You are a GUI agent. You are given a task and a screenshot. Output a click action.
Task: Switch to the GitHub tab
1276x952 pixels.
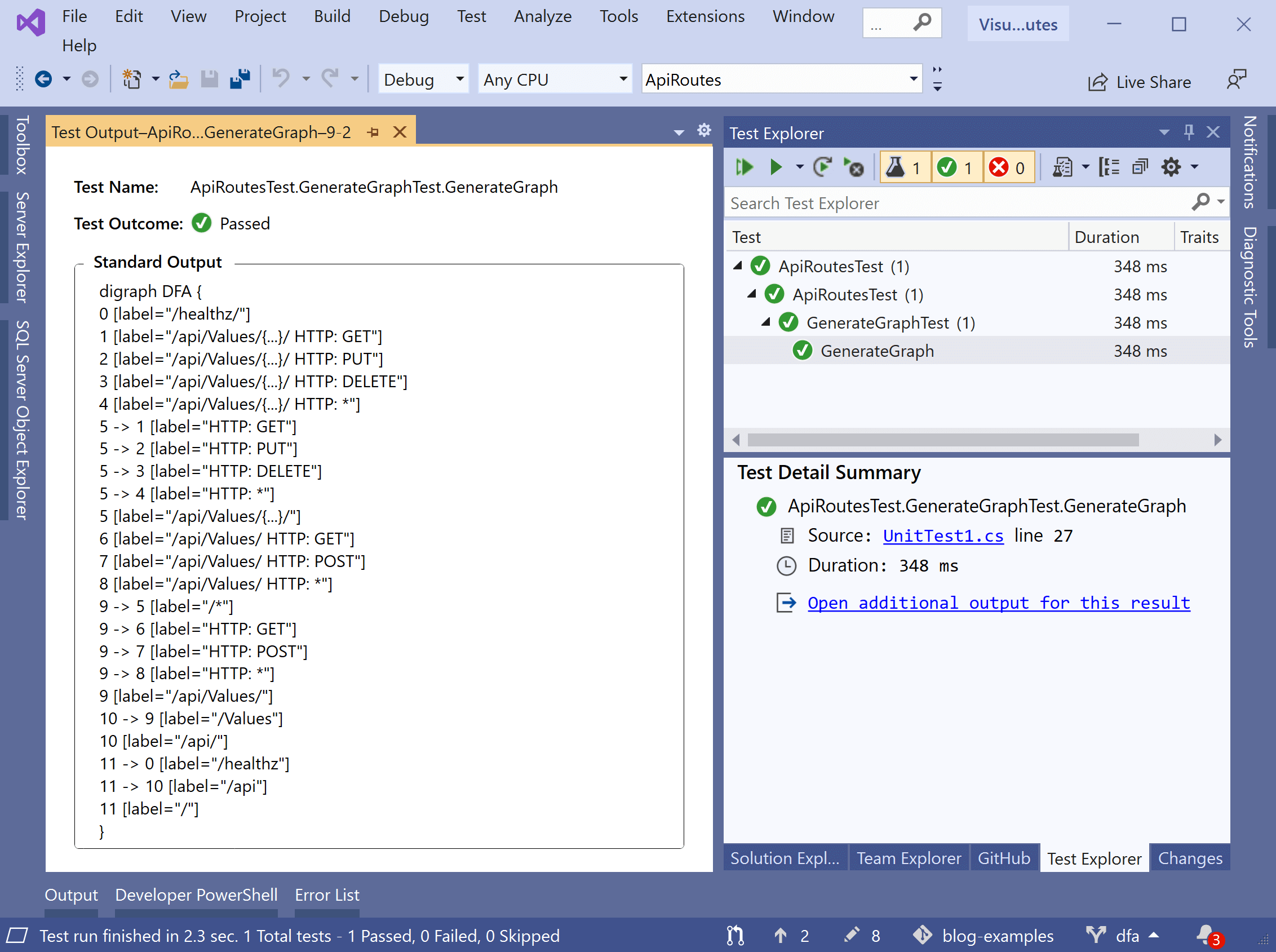point(1002,859)
